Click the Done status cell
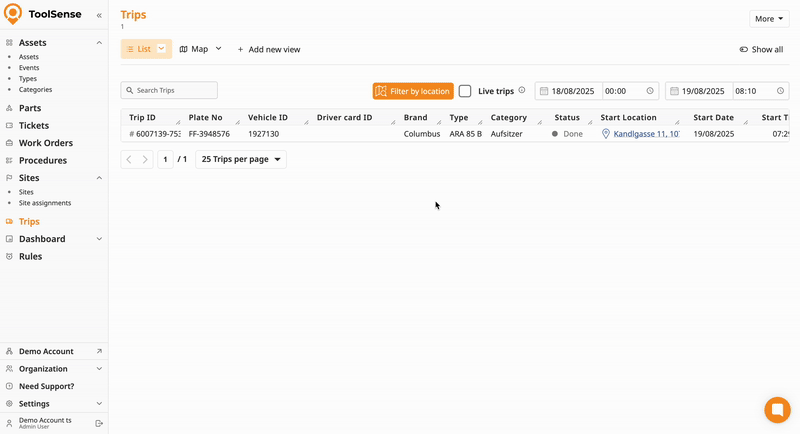The width and height of the screenshot is (800, 434). (x=567, y=134)
